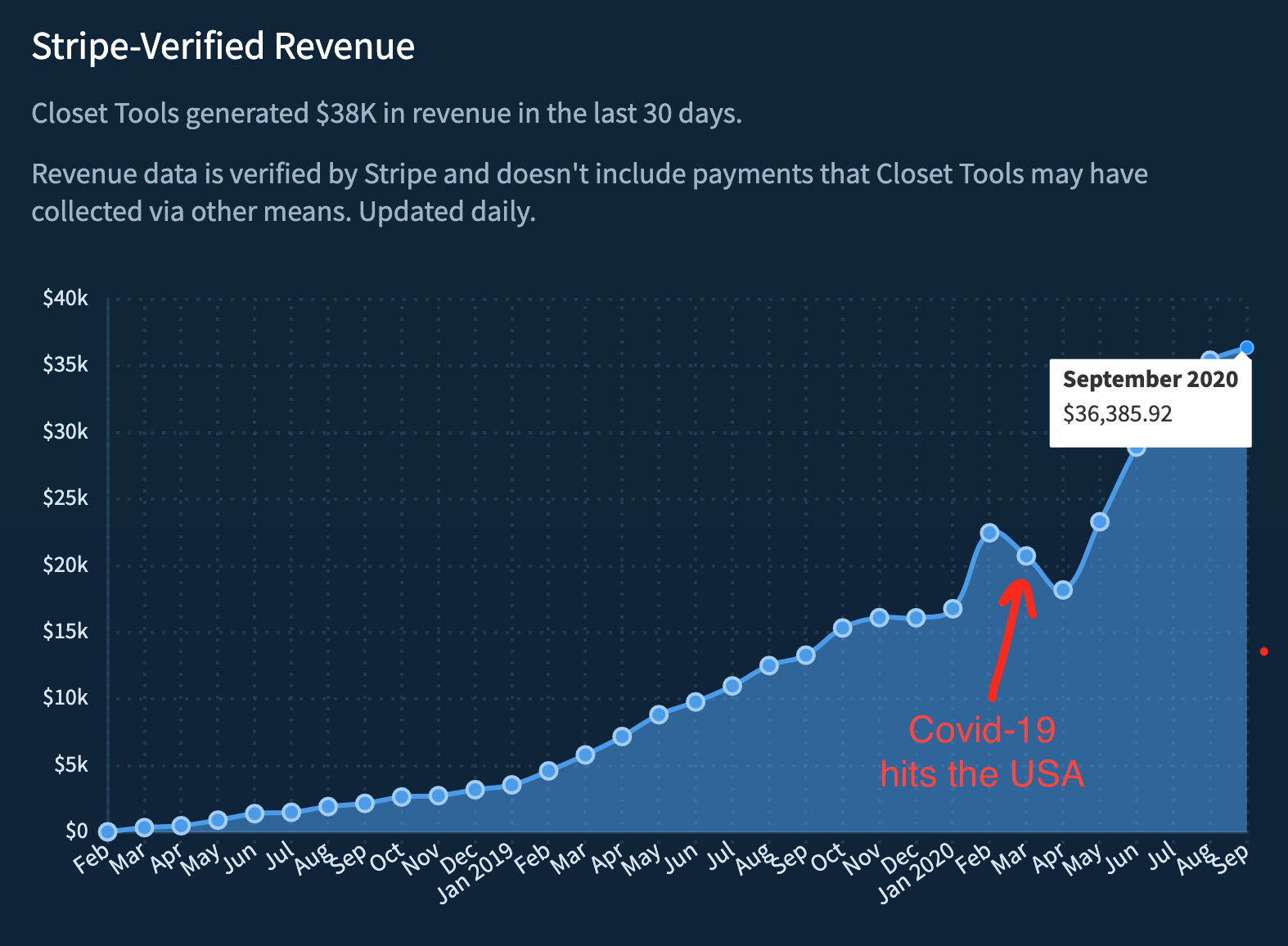Select the October 2019 data point

click(x=843, y=628)
